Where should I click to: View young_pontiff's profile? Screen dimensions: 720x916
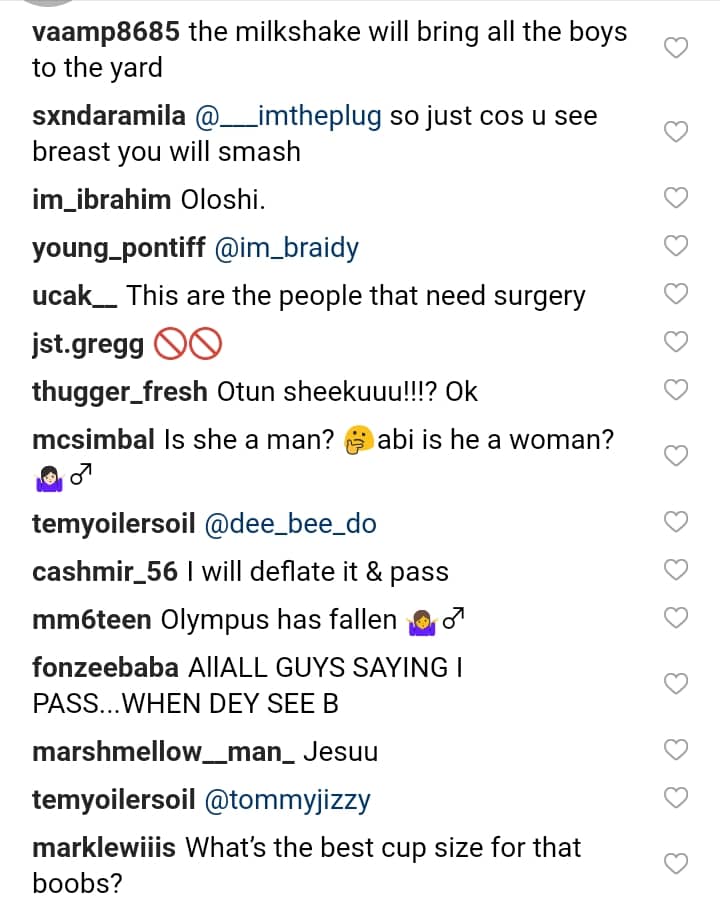point(119,248)
